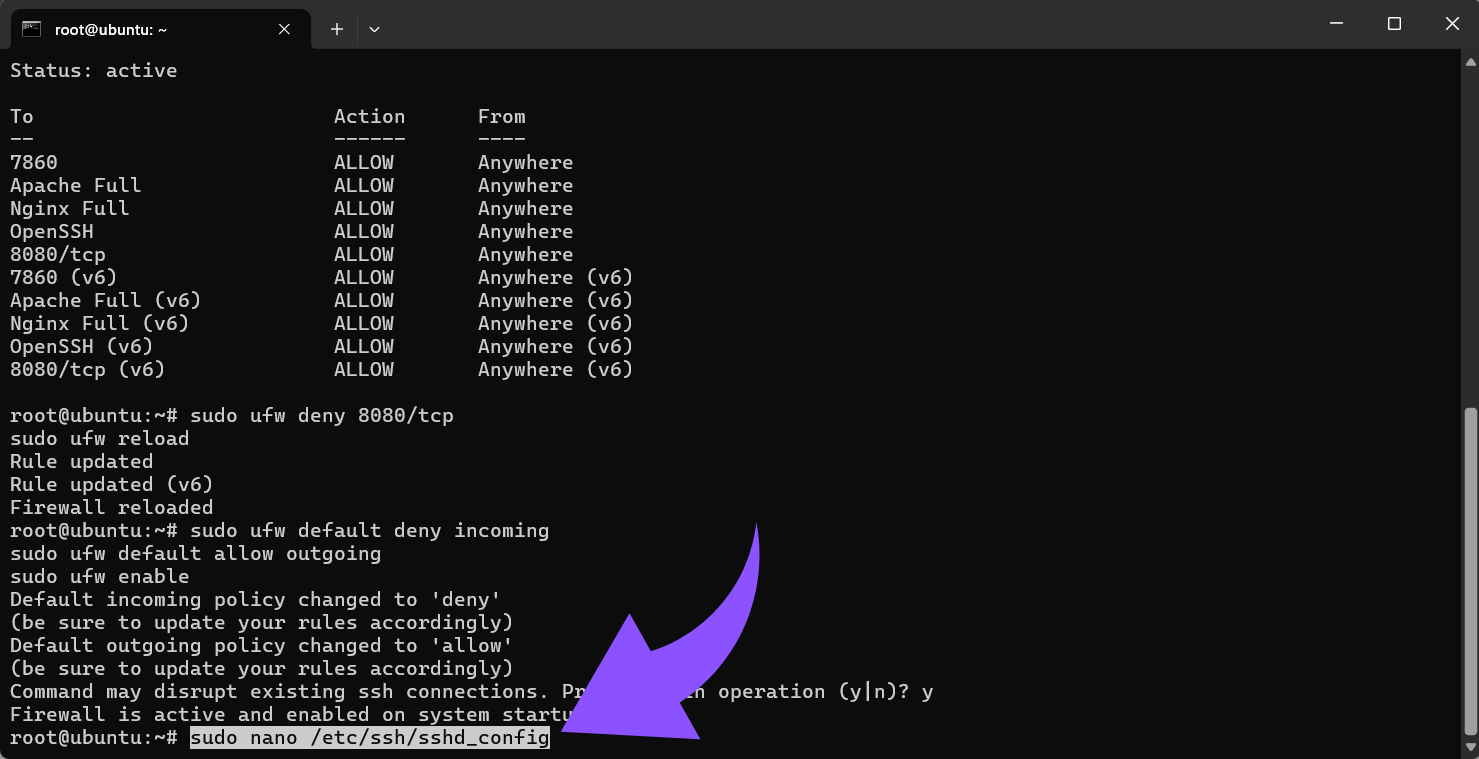The image size is (1479, 759).
Task: Click the "sudo ufw deny 8080/tcp" command
Action: click(x=322, y=415)
